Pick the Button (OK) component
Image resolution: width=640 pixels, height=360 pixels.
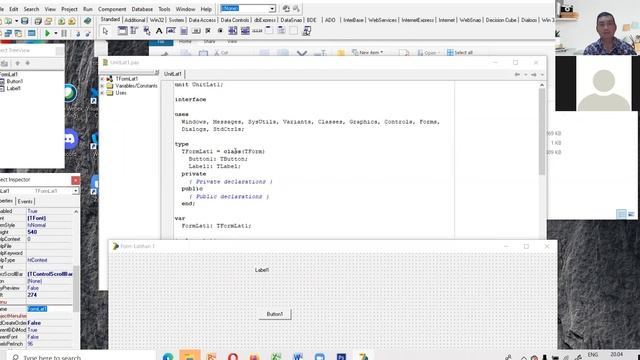coord(196,31)
